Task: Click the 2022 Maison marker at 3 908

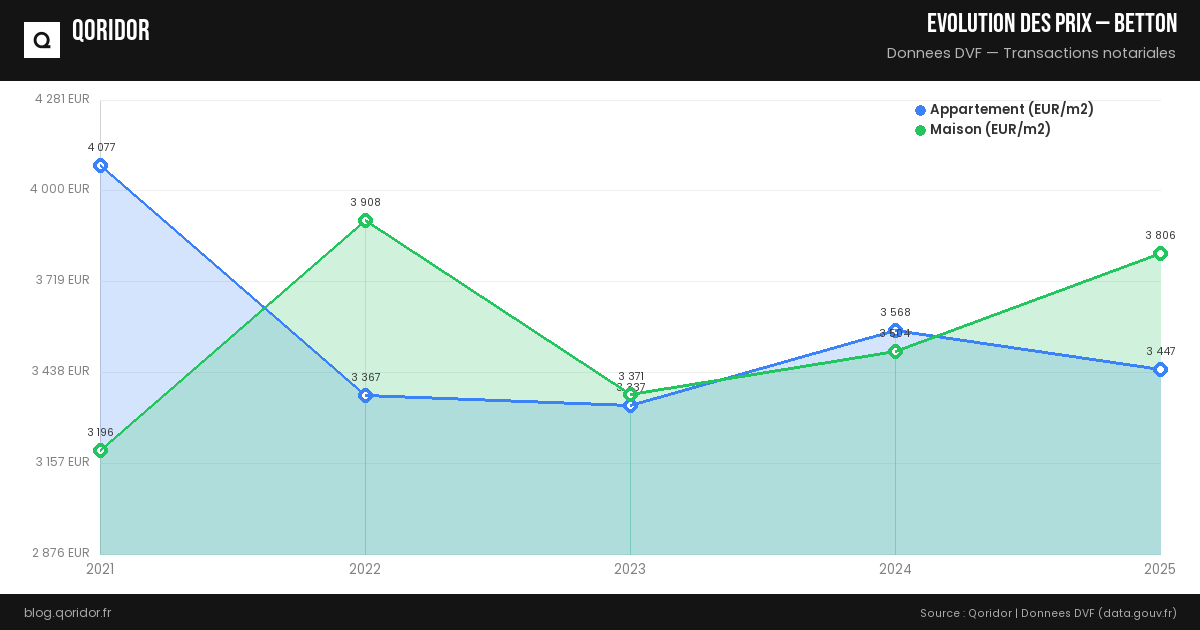Action: click(365, 221)
